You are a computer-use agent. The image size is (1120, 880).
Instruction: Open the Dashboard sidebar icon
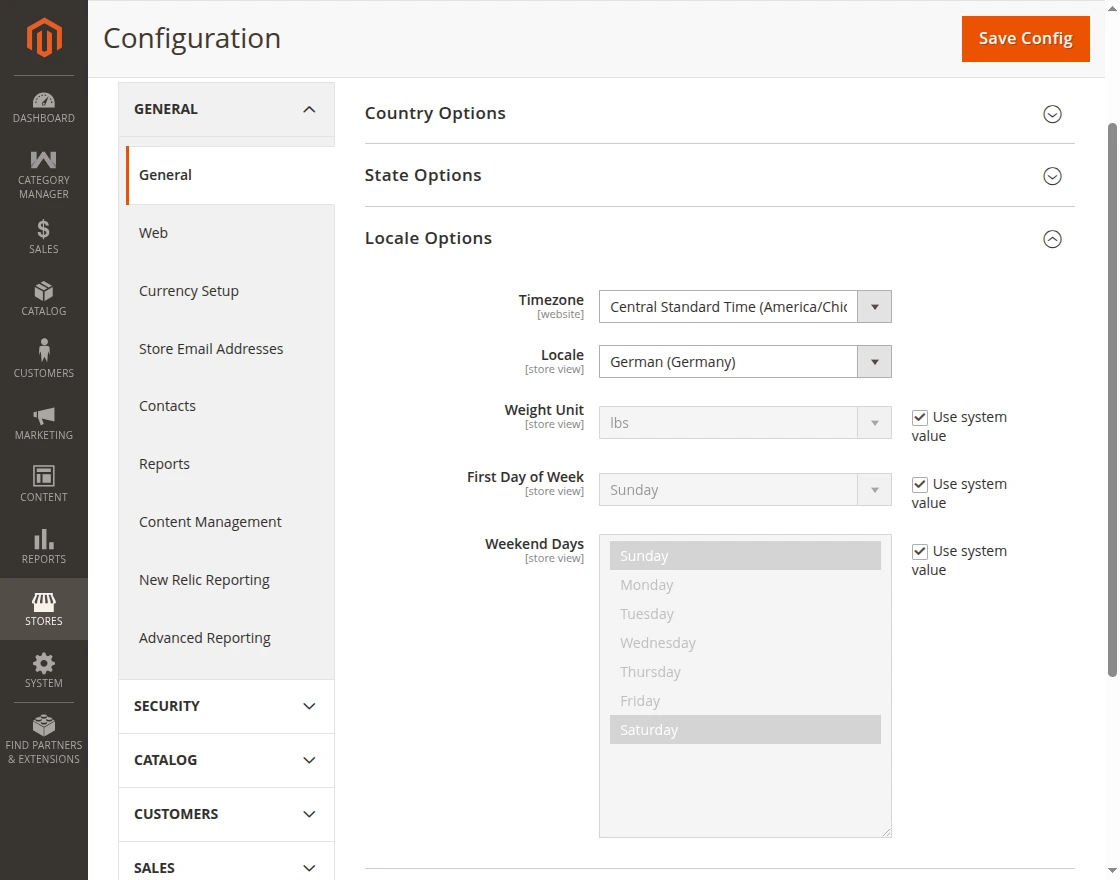click(44, 108)
